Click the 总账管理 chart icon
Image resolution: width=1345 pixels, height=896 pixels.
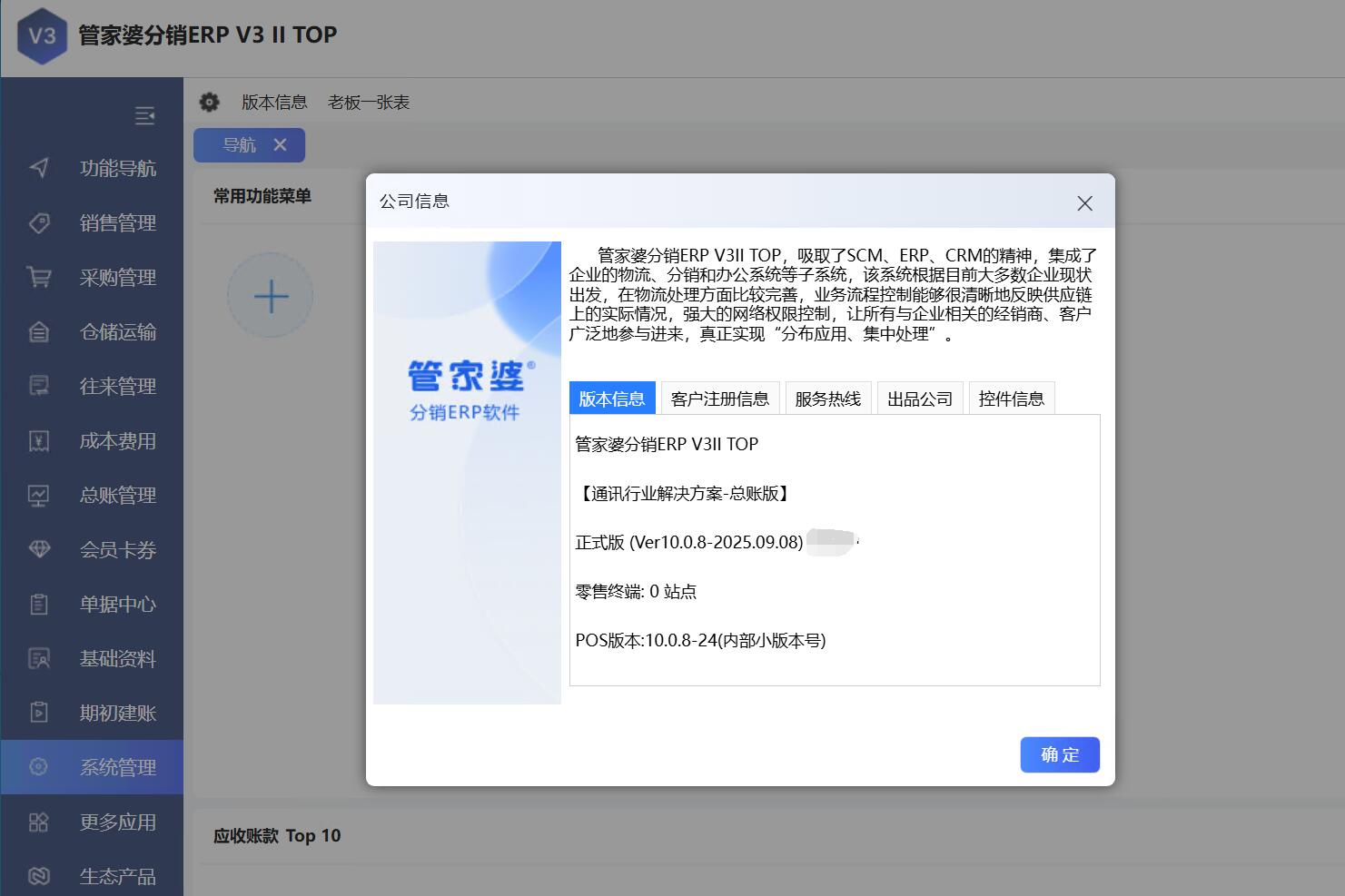(x=39, y=495)
